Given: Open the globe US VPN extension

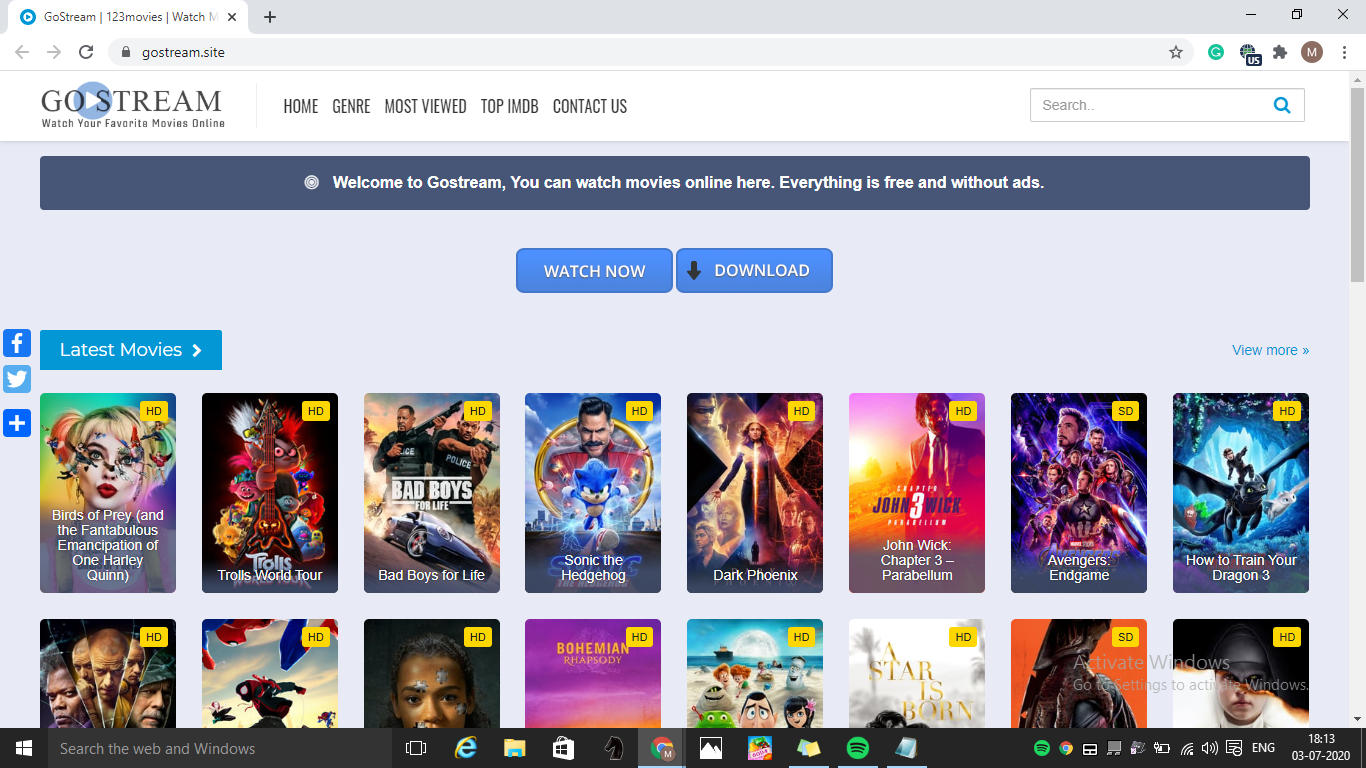Looking at the screenshot, I should 1249,53.
